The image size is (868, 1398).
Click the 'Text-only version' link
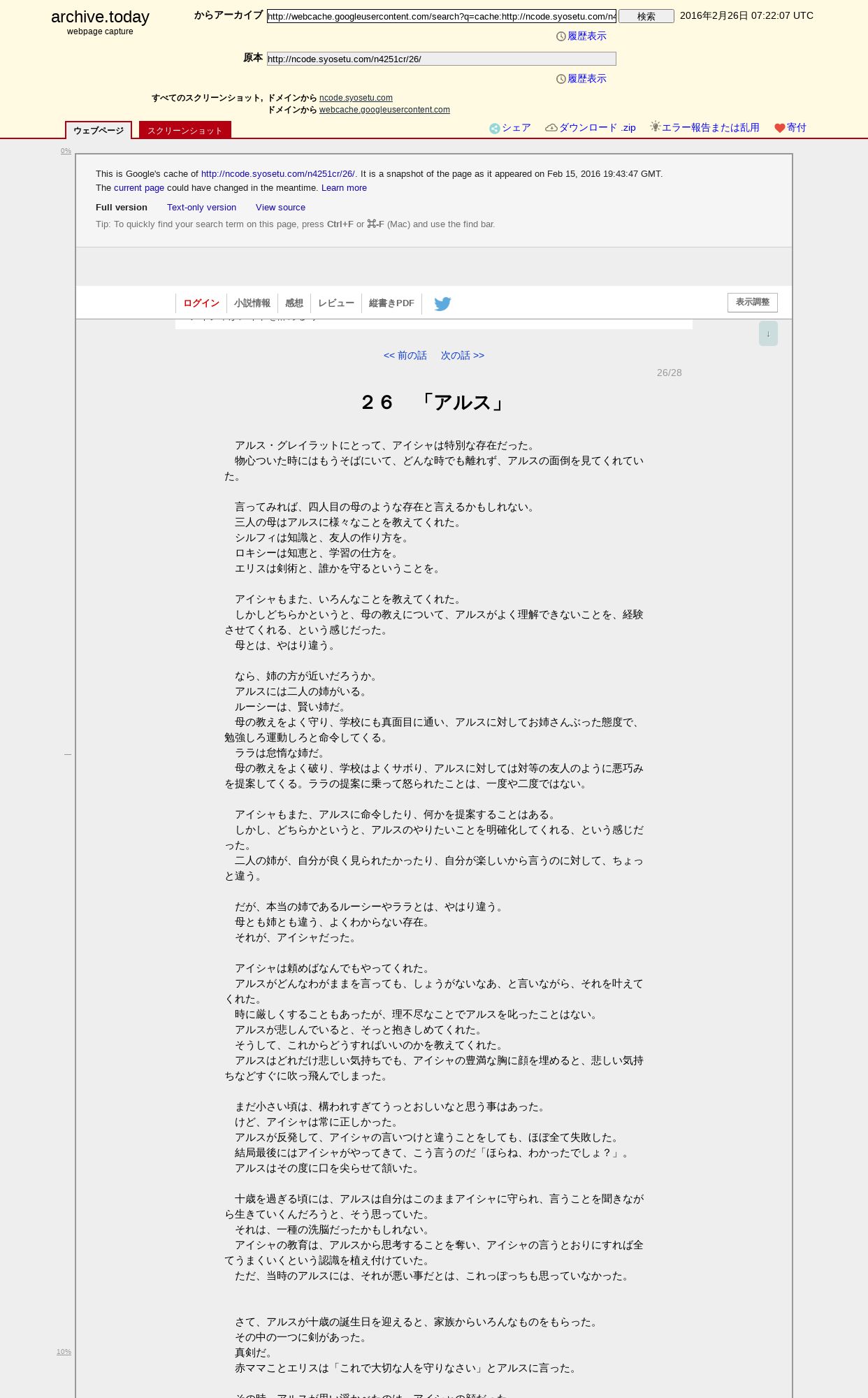coord(201,208)
